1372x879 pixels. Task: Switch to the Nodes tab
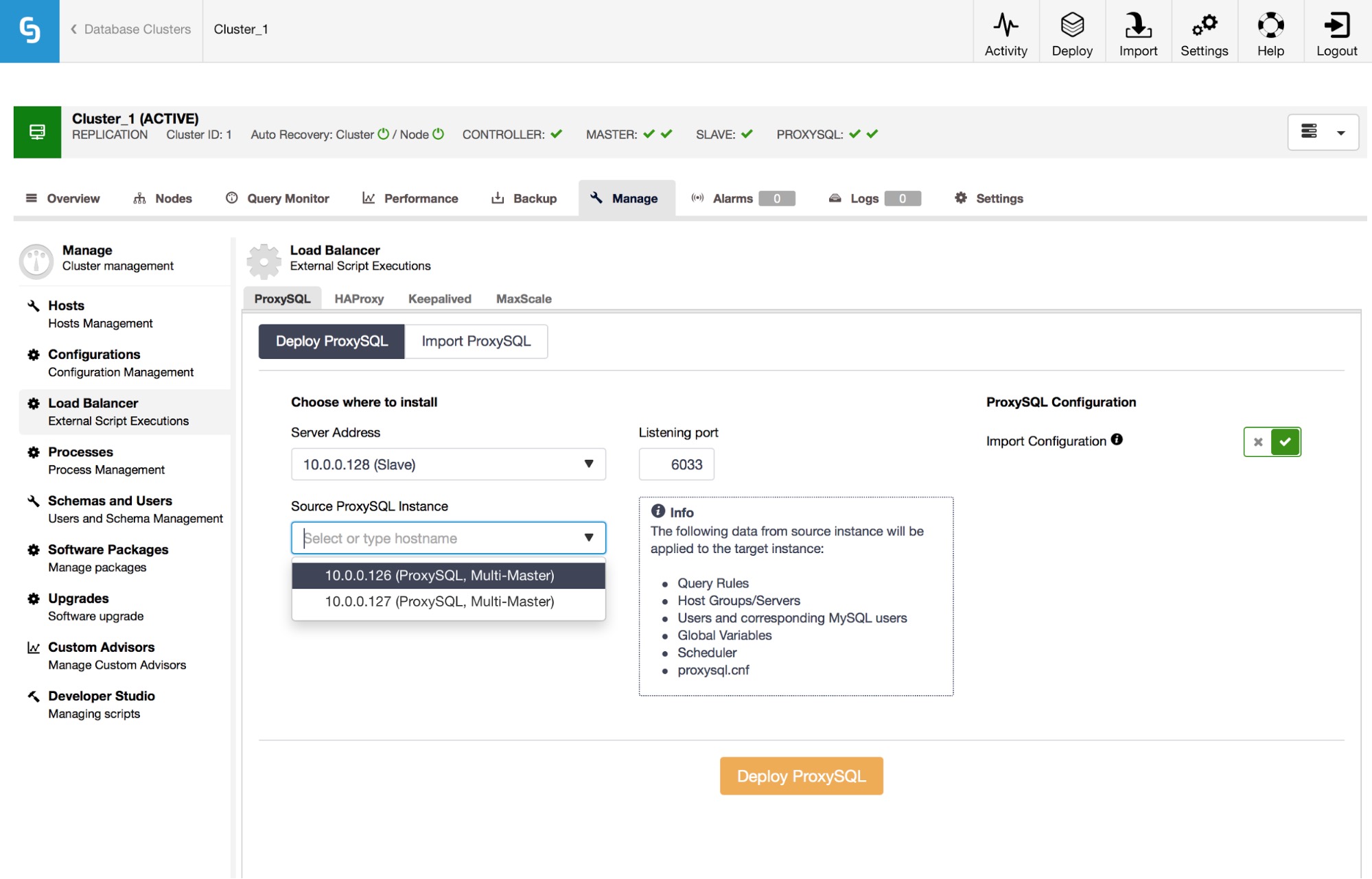point(163,198)
